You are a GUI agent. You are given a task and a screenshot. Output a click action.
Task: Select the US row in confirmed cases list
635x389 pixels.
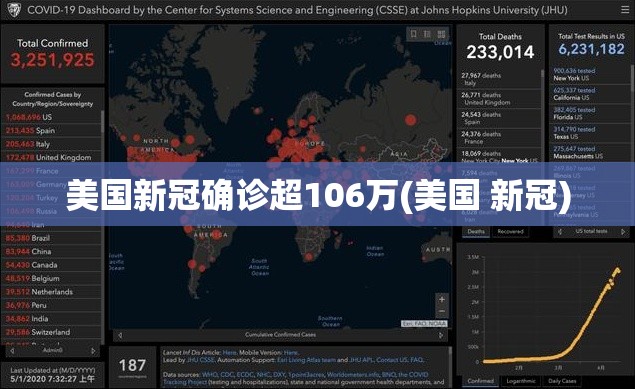pyautogui.click(x=52, y=117)
